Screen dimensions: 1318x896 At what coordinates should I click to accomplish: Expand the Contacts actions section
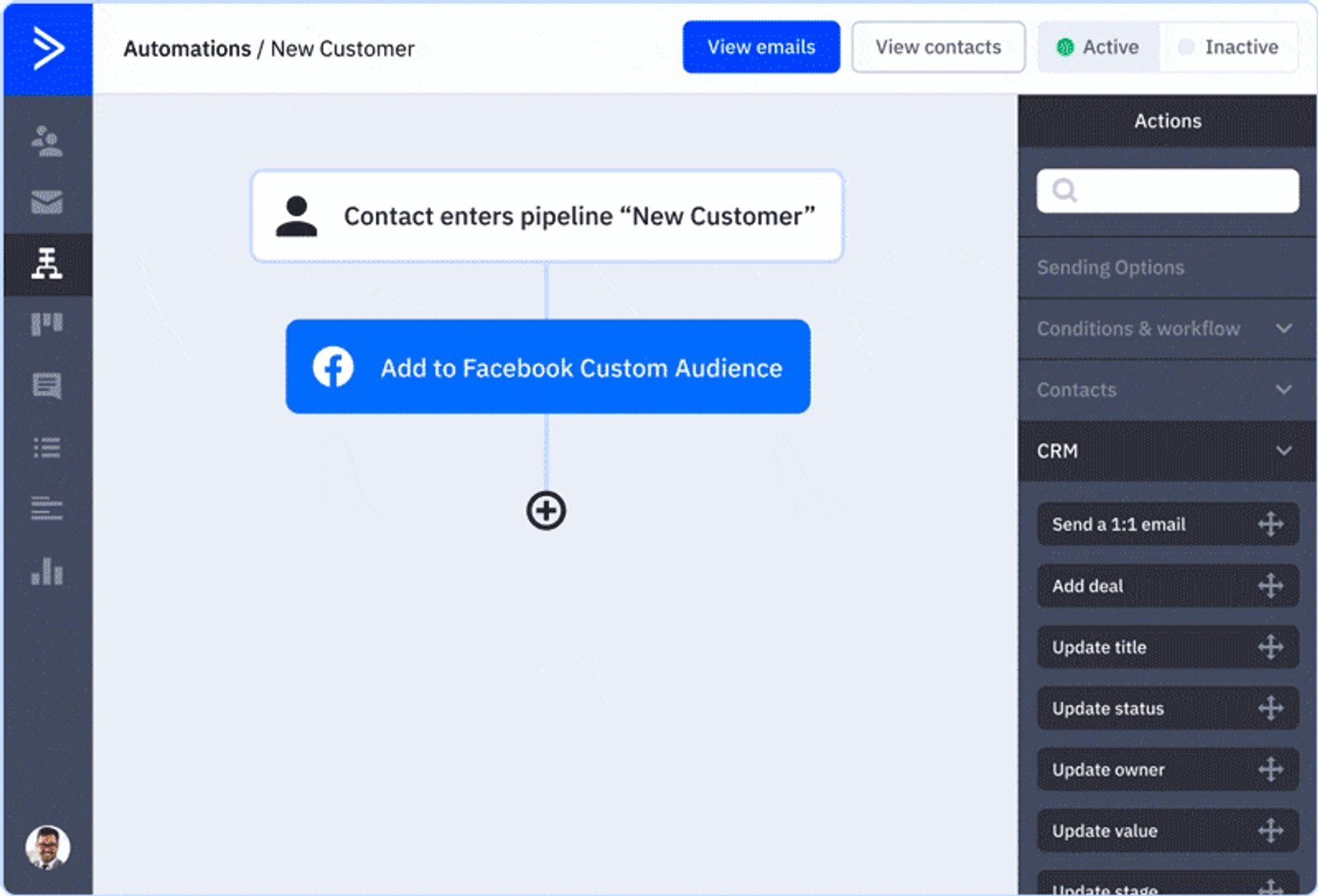[x=1166, y=390]
